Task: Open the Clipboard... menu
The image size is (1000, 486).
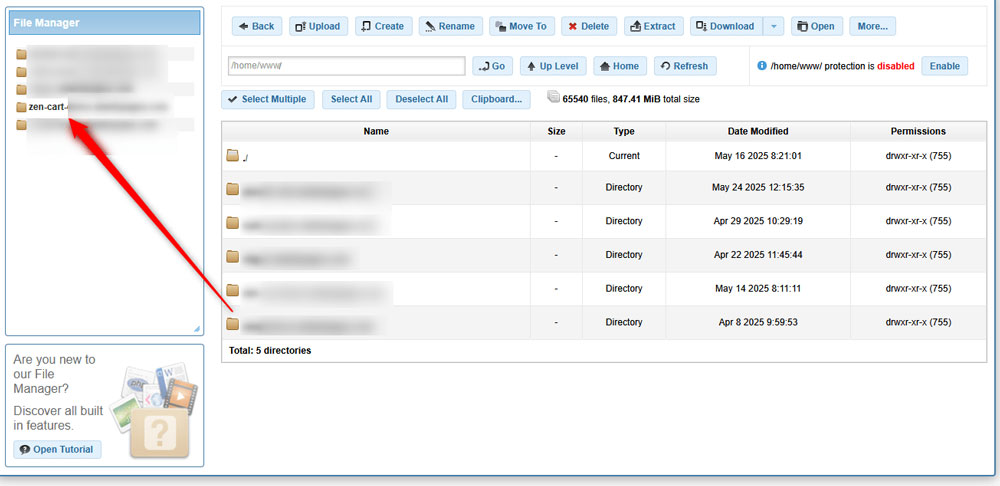Action: coord(496,99)
